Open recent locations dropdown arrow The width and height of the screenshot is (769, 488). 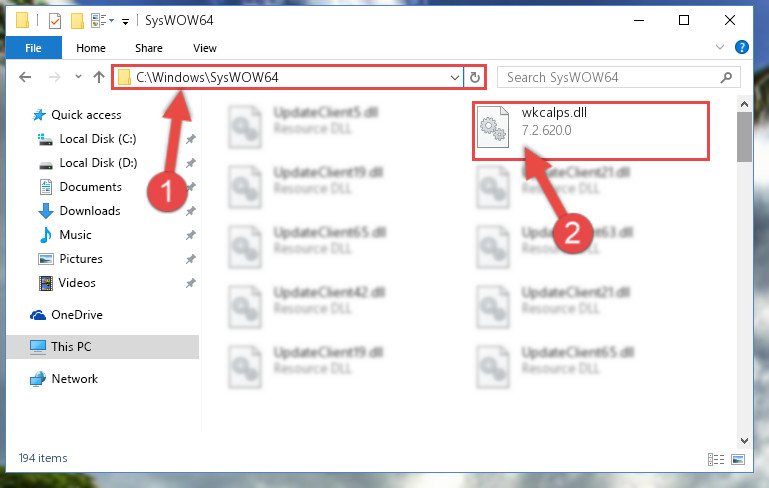(x=78, y=77)
